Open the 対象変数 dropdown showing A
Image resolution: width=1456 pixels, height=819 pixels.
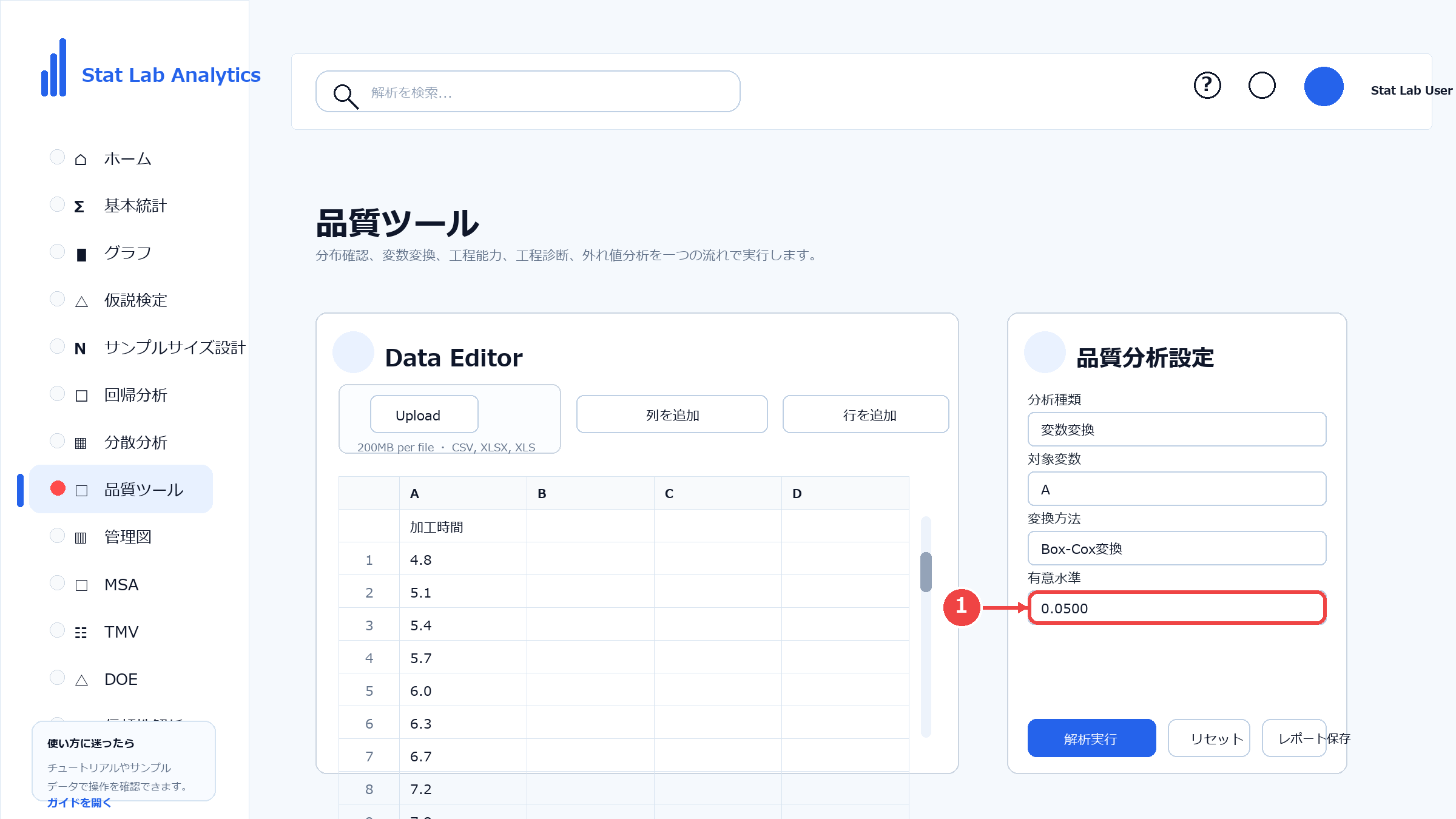click(x=1177, y=489)
